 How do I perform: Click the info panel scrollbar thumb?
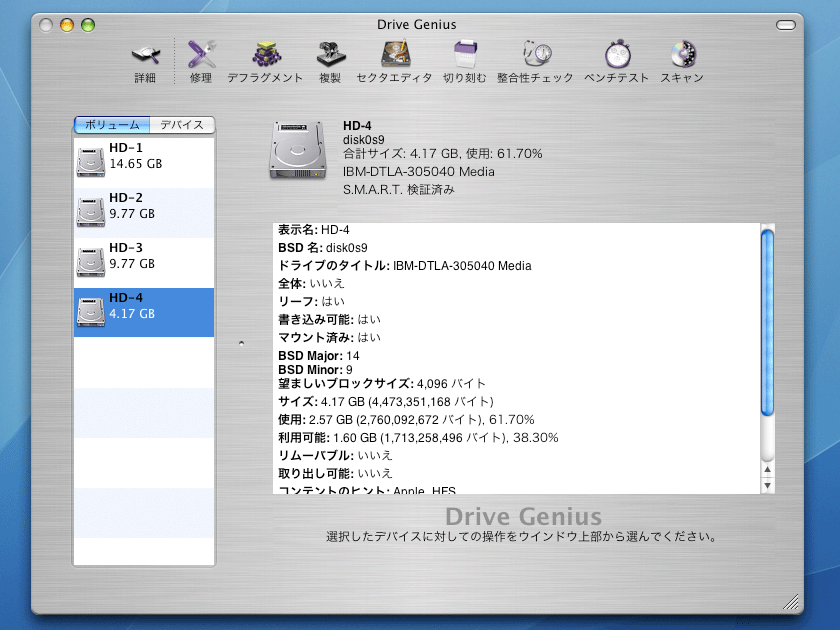767,322
